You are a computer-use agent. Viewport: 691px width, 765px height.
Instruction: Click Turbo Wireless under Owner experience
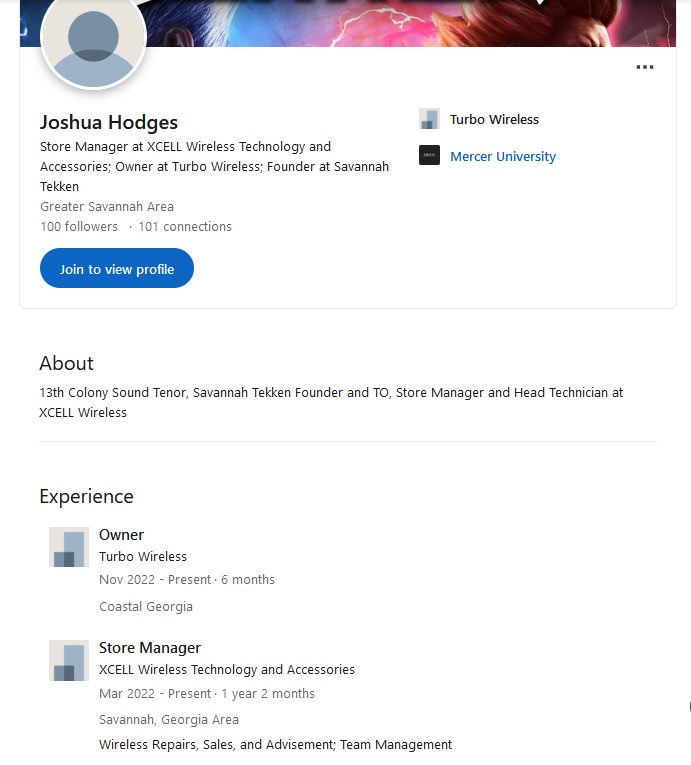point(143,557)
